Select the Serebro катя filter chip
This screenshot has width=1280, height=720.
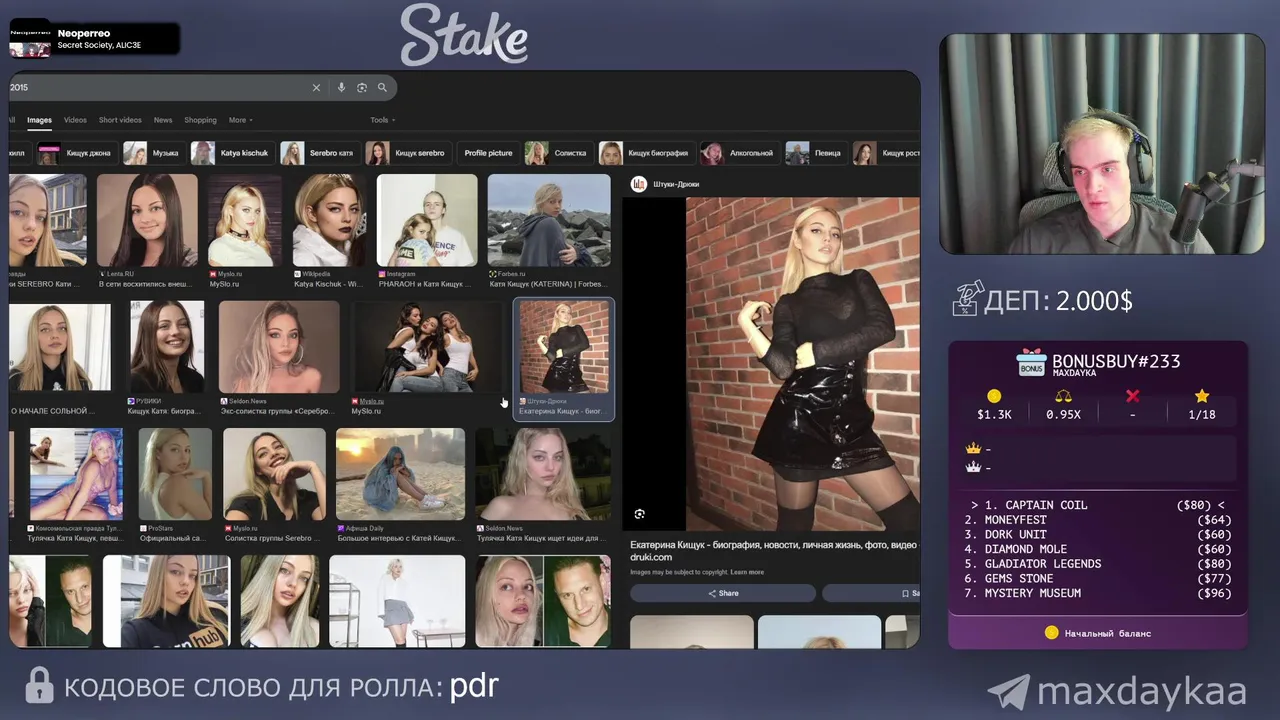coord(319,153)
